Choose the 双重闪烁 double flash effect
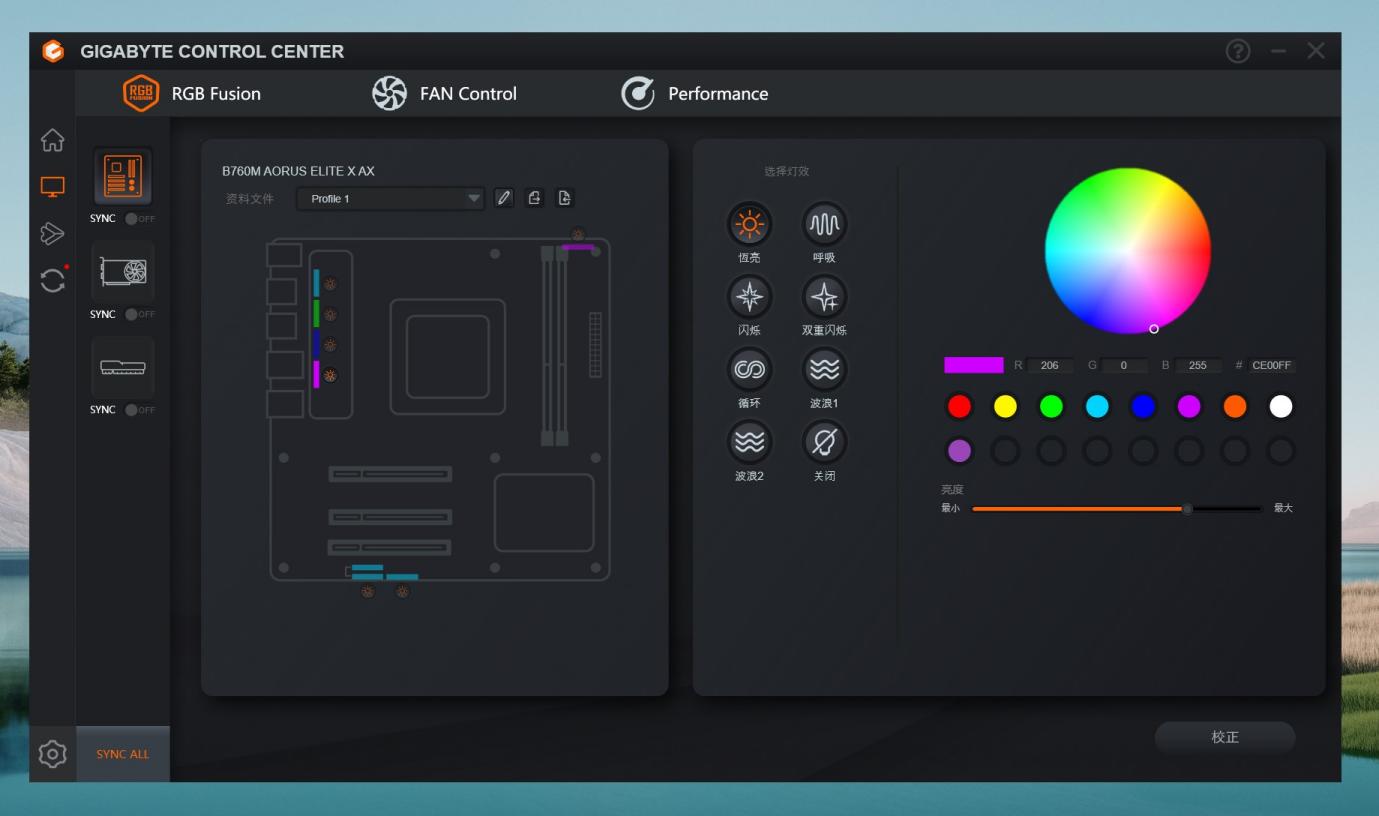 (x=824, y=296)
